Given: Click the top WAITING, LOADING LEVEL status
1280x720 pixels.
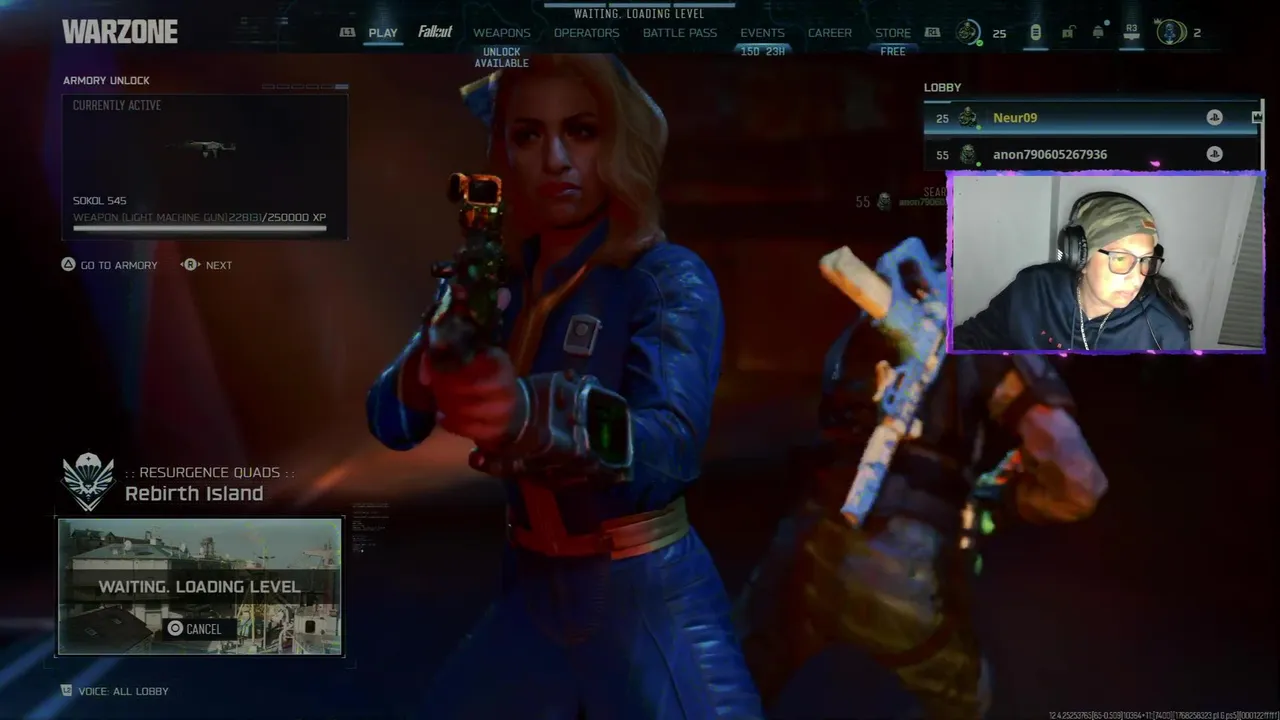Looking at the screenshot, I should click(x=639, y=14).
